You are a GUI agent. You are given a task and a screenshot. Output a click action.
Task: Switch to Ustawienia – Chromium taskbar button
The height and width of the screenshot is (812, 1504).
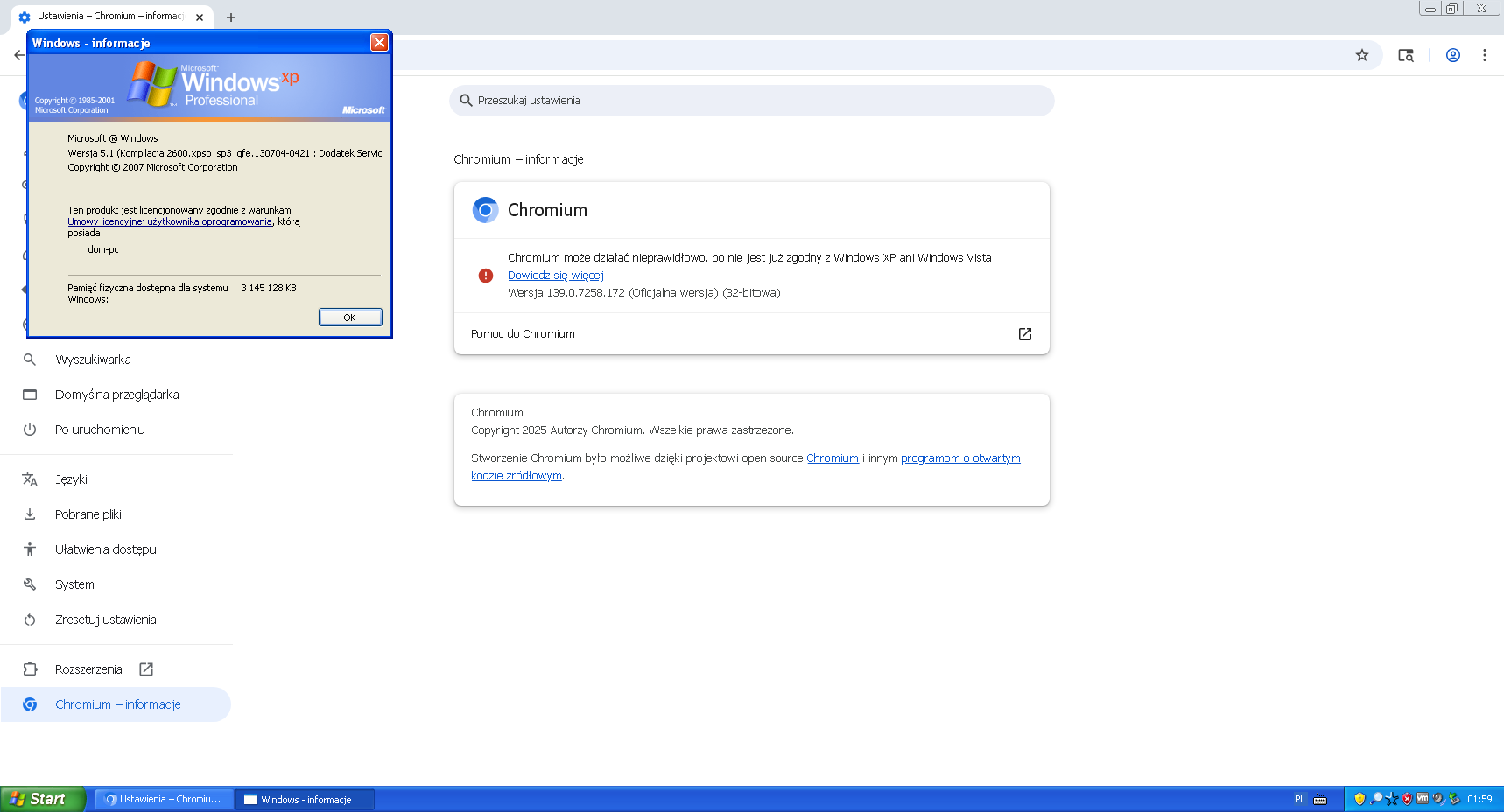coord(164,799)
